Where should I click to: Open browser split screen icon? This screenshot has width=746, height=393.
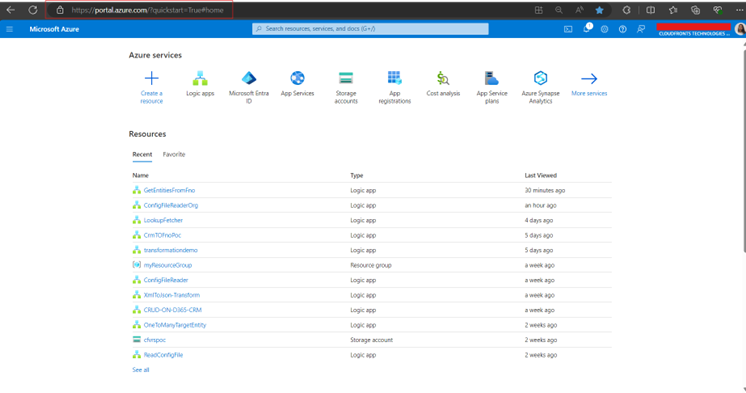click(650, 10)
